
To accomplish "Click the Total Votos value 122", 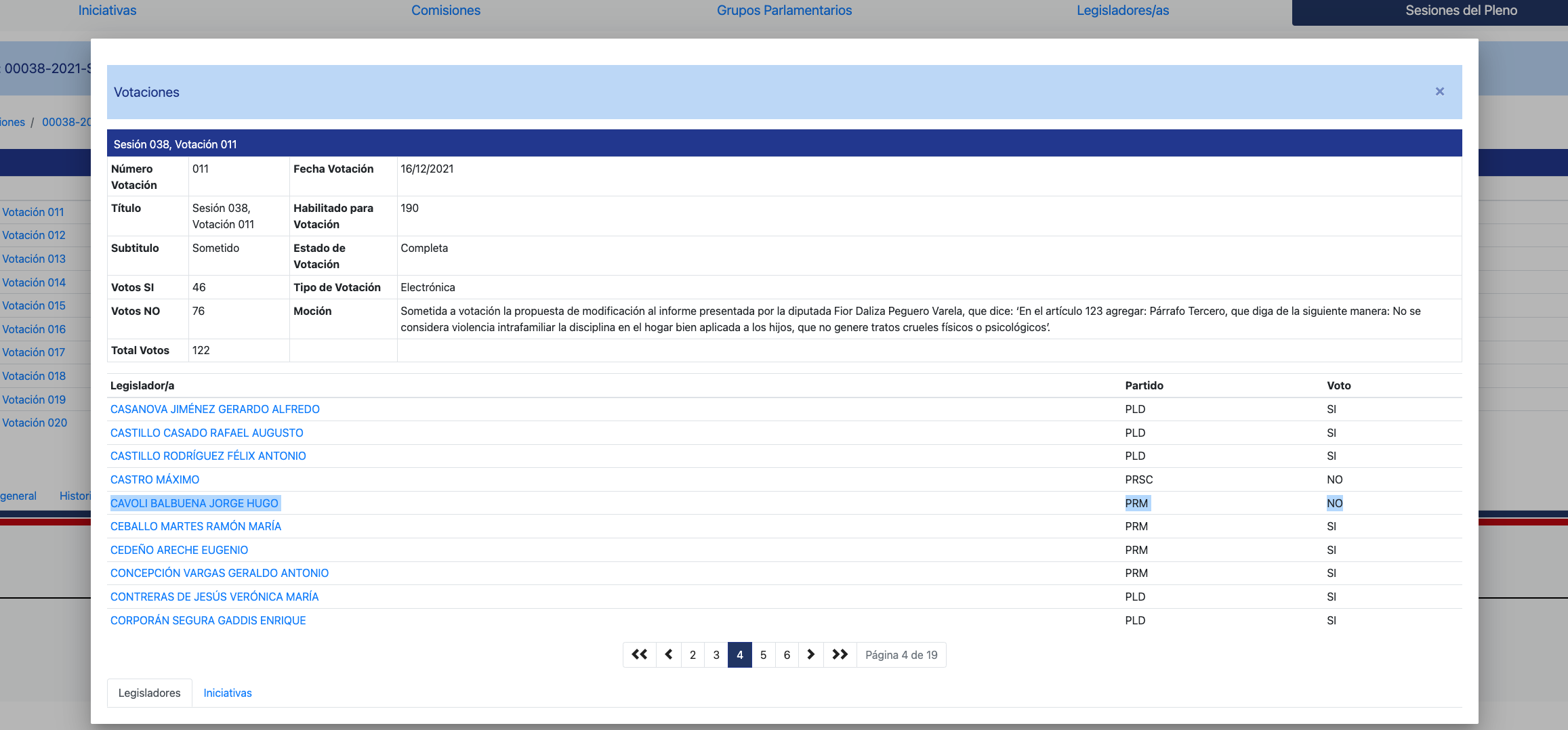I will 201,350.
